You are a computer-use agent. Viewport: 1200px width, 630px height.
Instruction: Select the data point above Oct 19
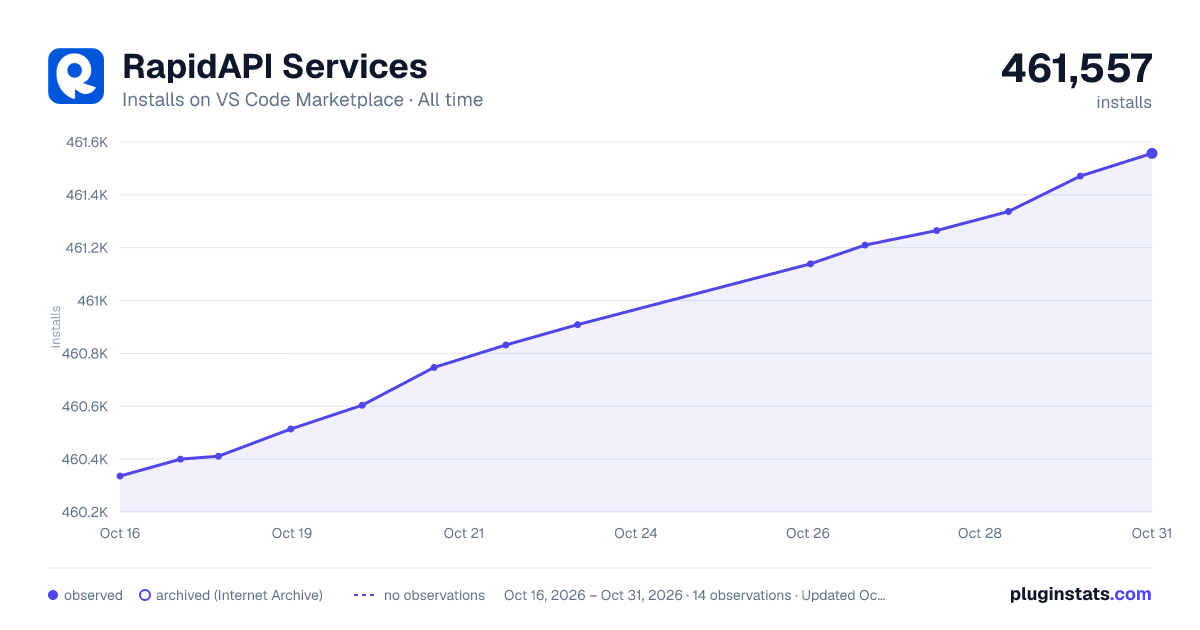point(291,429)
